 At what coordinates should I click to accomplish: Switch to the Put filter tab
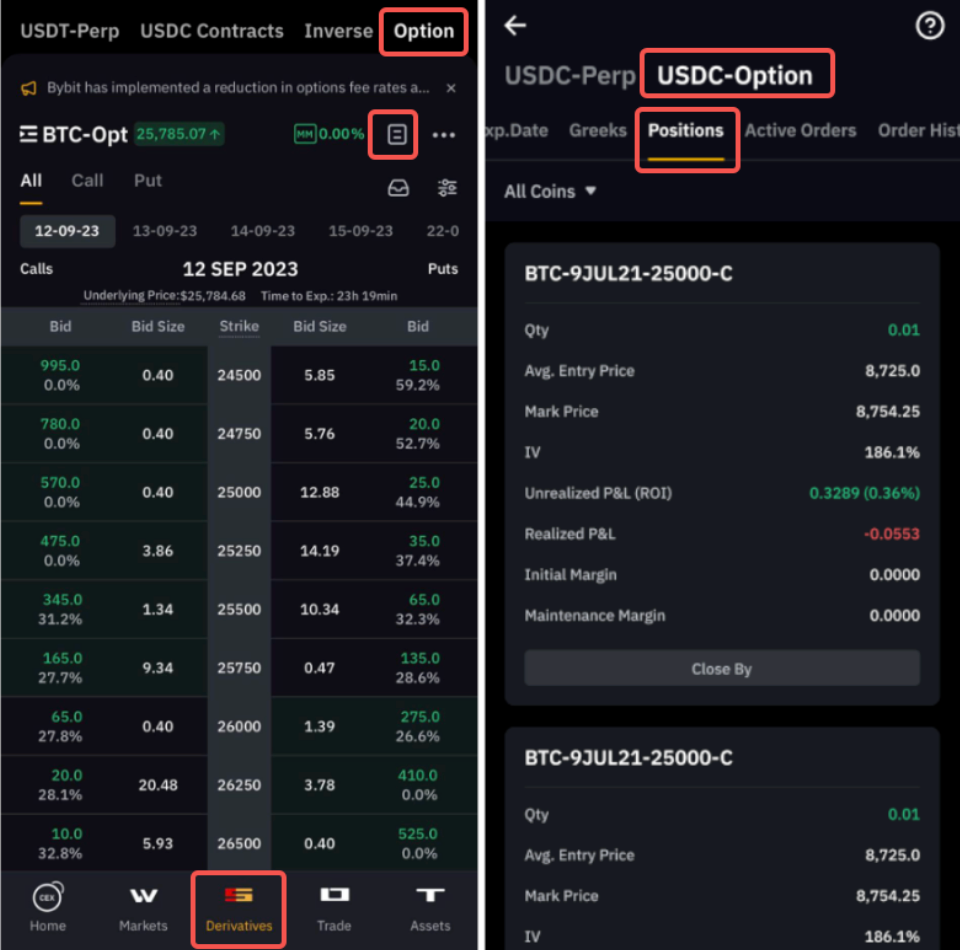click(x=148, y=181)
